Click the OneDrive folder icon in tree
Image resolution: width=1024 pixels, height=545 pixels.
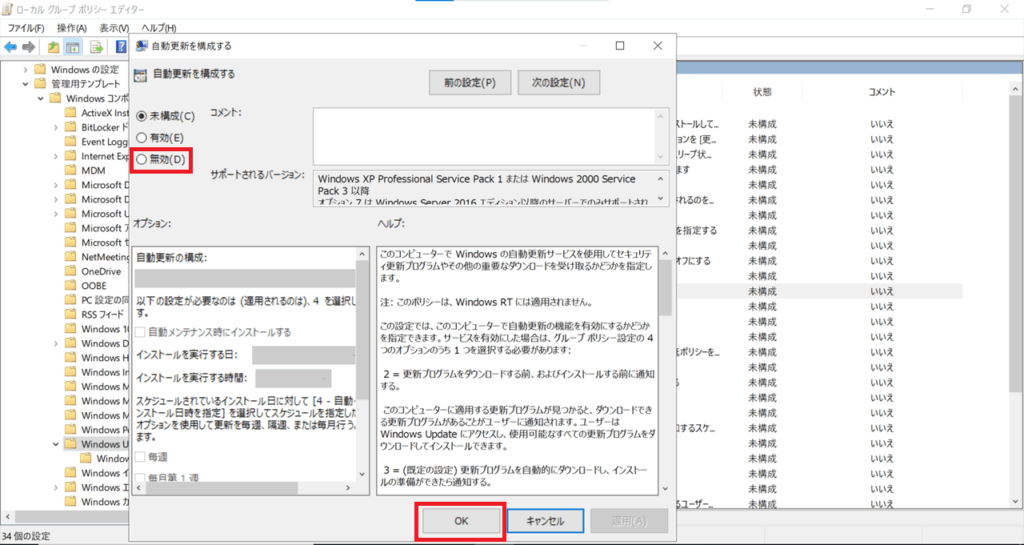[70, 271]
